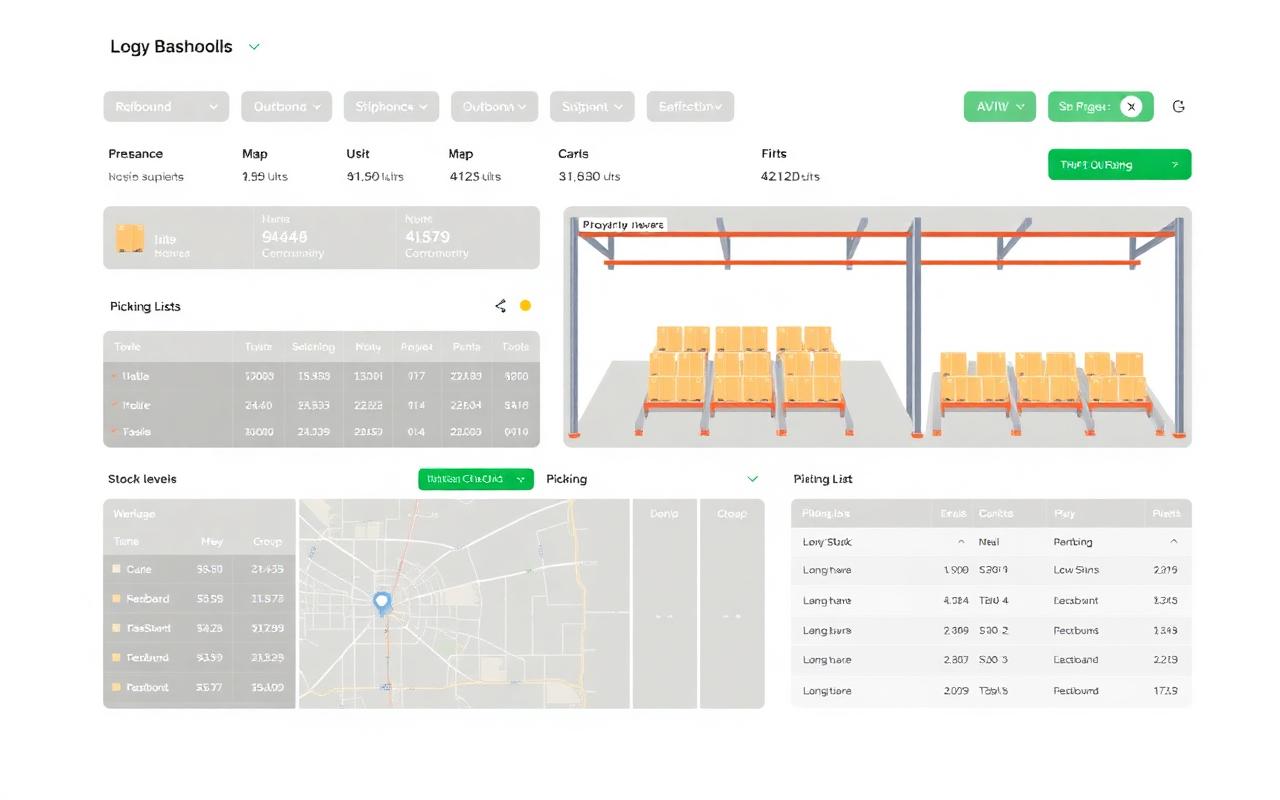Click the FasStartl row in Stock levels
The height and width of the screenshot is (800, 1280).
click(x=199, y=629)
